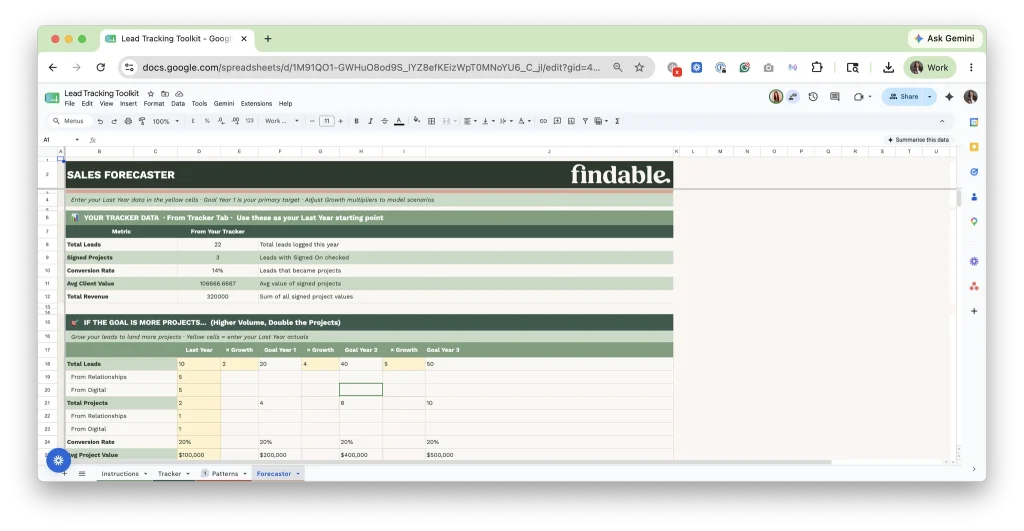
Task: Open the Data menu
Action: click(178, 104)
